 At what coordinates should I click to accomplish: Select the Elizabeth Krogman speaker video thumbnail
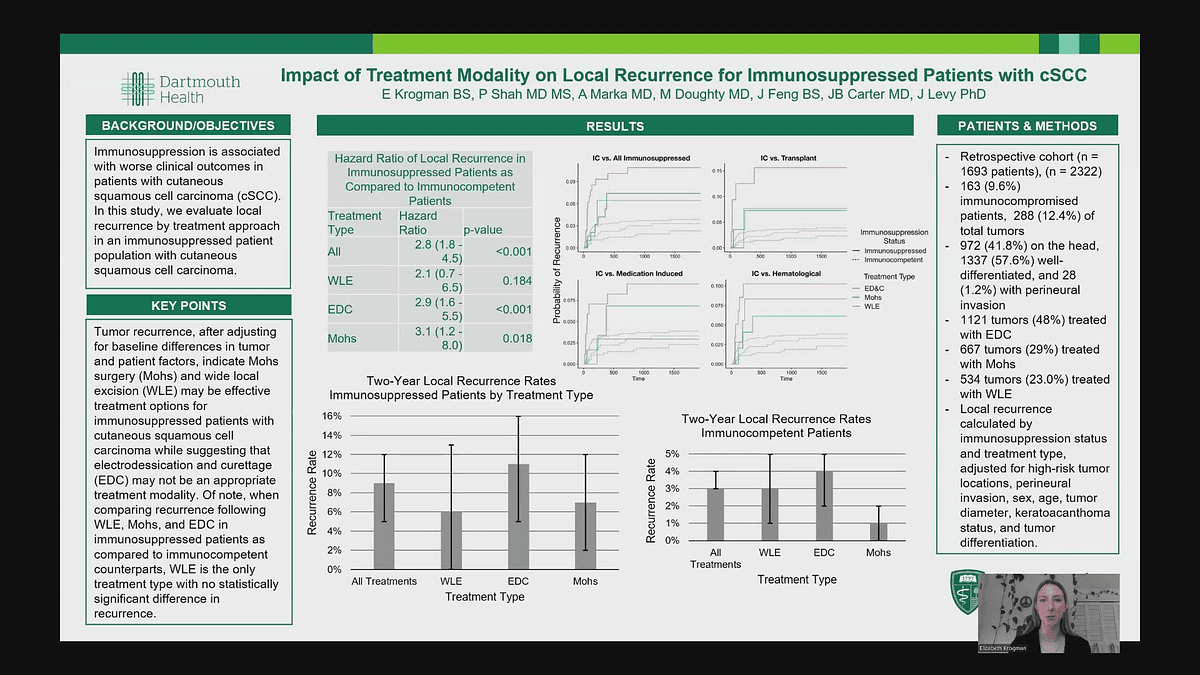[x=1048, y=614]
